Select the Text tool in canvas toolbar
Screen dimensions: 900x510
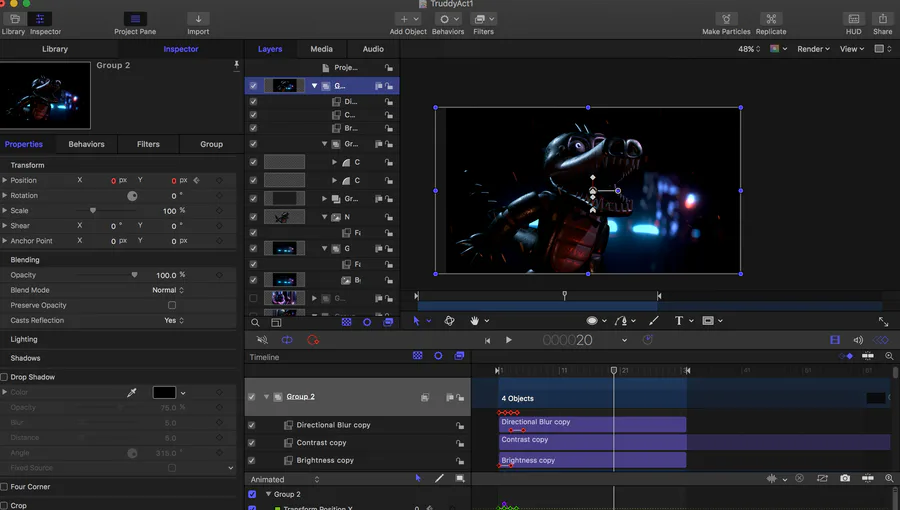coord(679,321)
